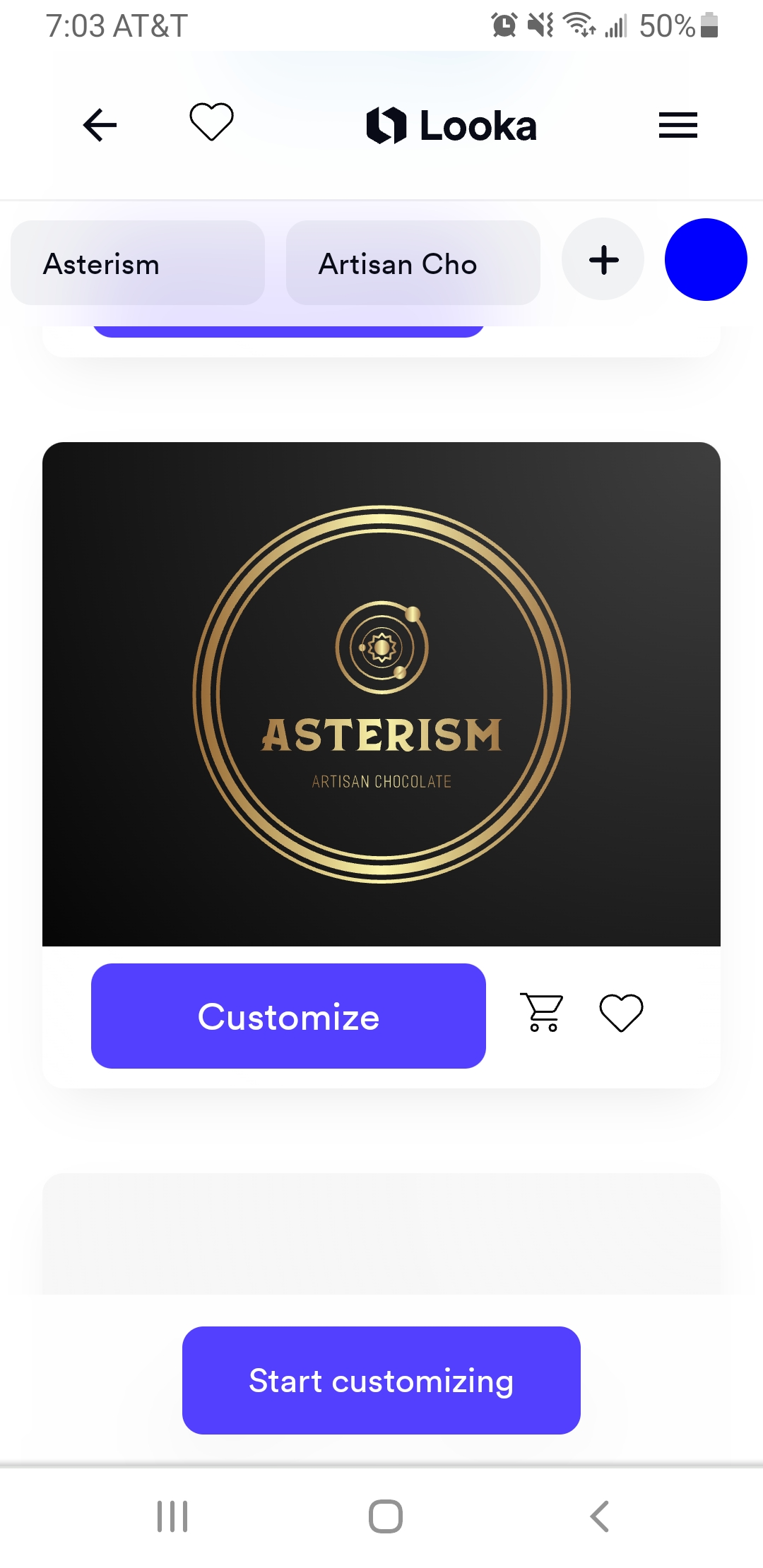The height and width of the screenshot is (1568, 763).
Task: Open the Asterism gold circle logo preview
Action: point(381,694)
